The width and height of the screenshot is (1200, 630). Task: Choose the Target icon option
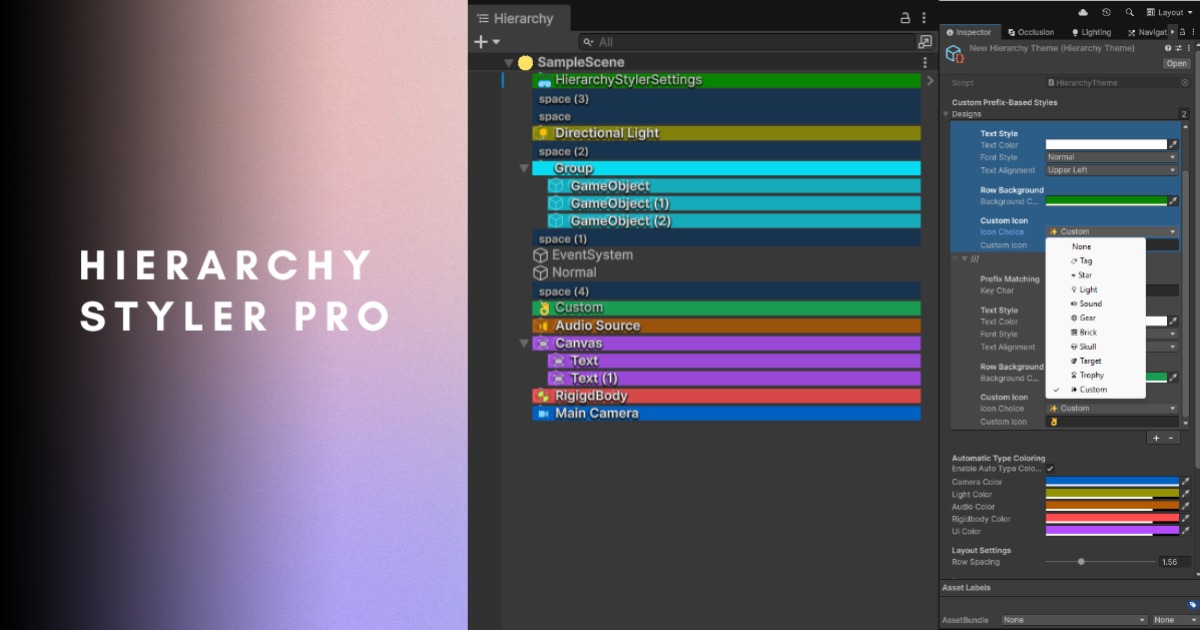click(x=1086, y=360)
